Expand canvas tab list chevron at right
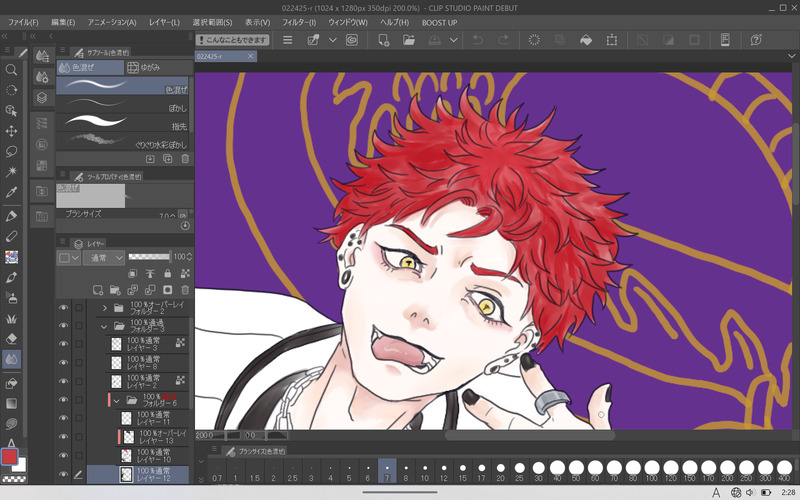 (x=791, y=56)
